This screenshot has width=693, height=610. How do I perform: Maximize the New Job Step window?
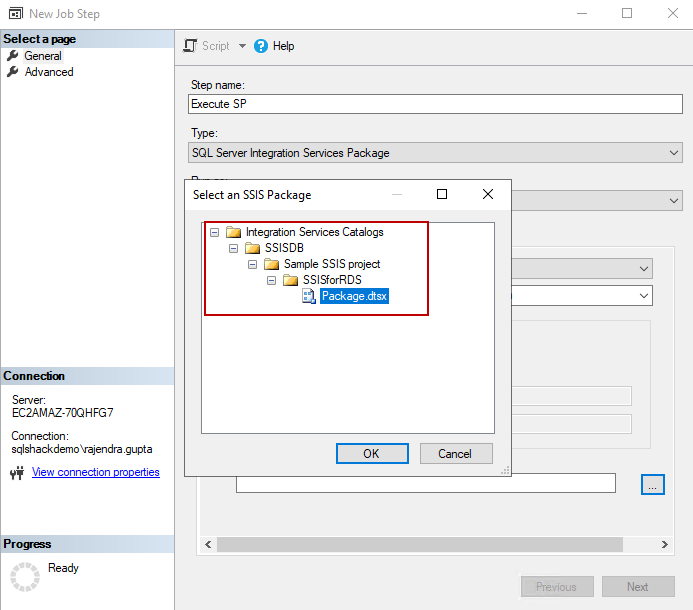pos(627,13)
